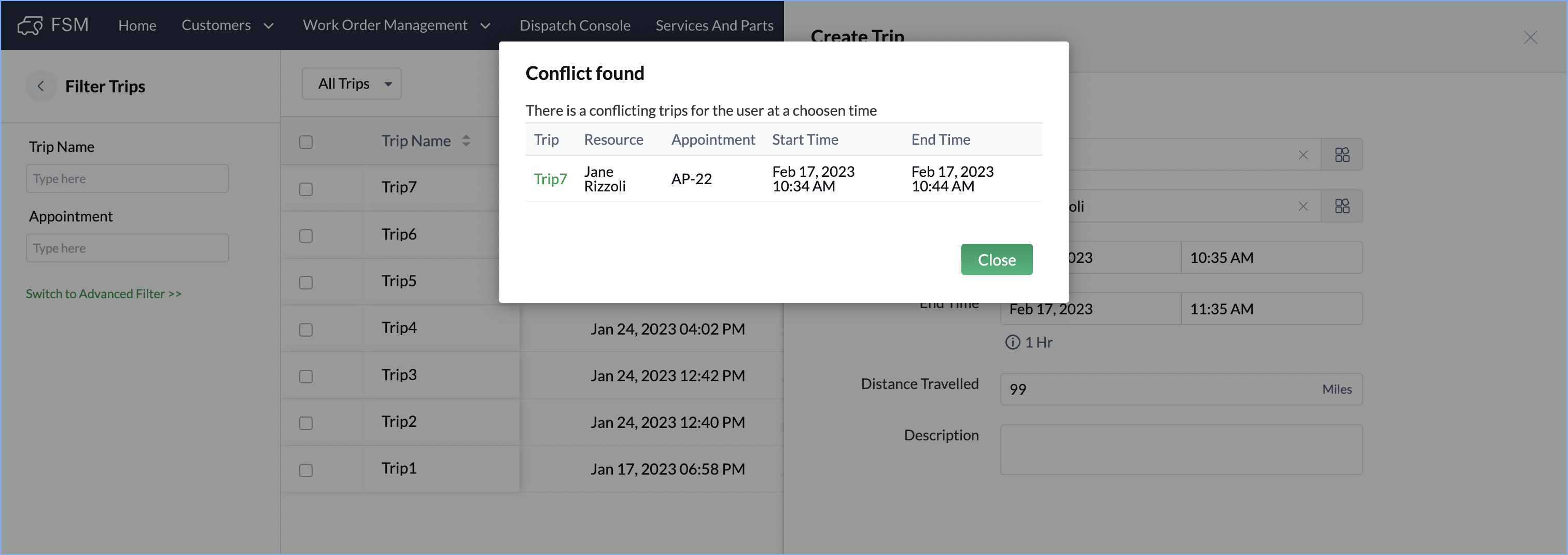1568x555 pixels.
Task: Tick the checkbox for Trip7
Action: click(x=306, y=189)
